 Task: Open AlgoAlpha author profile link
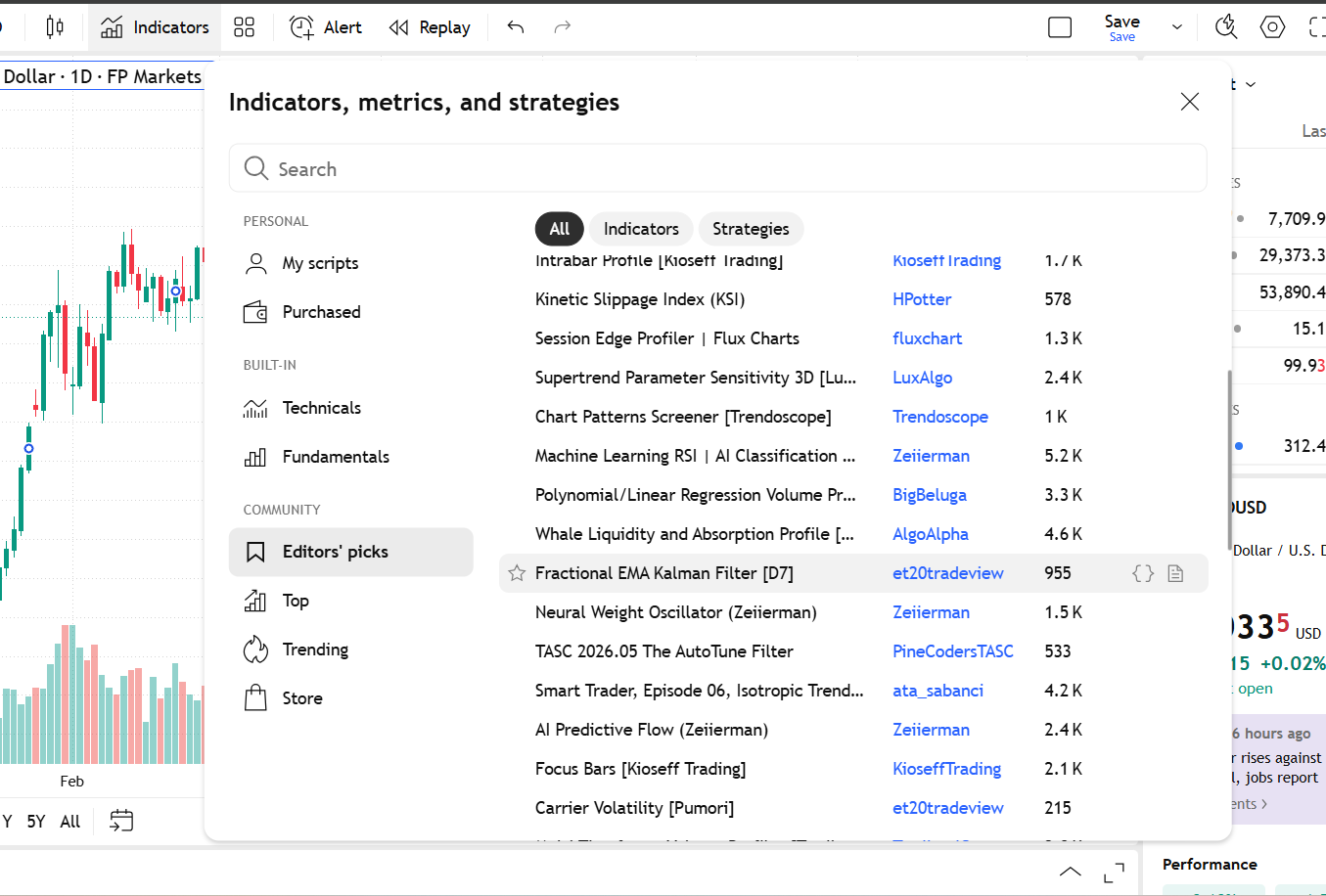coord(931,534)
